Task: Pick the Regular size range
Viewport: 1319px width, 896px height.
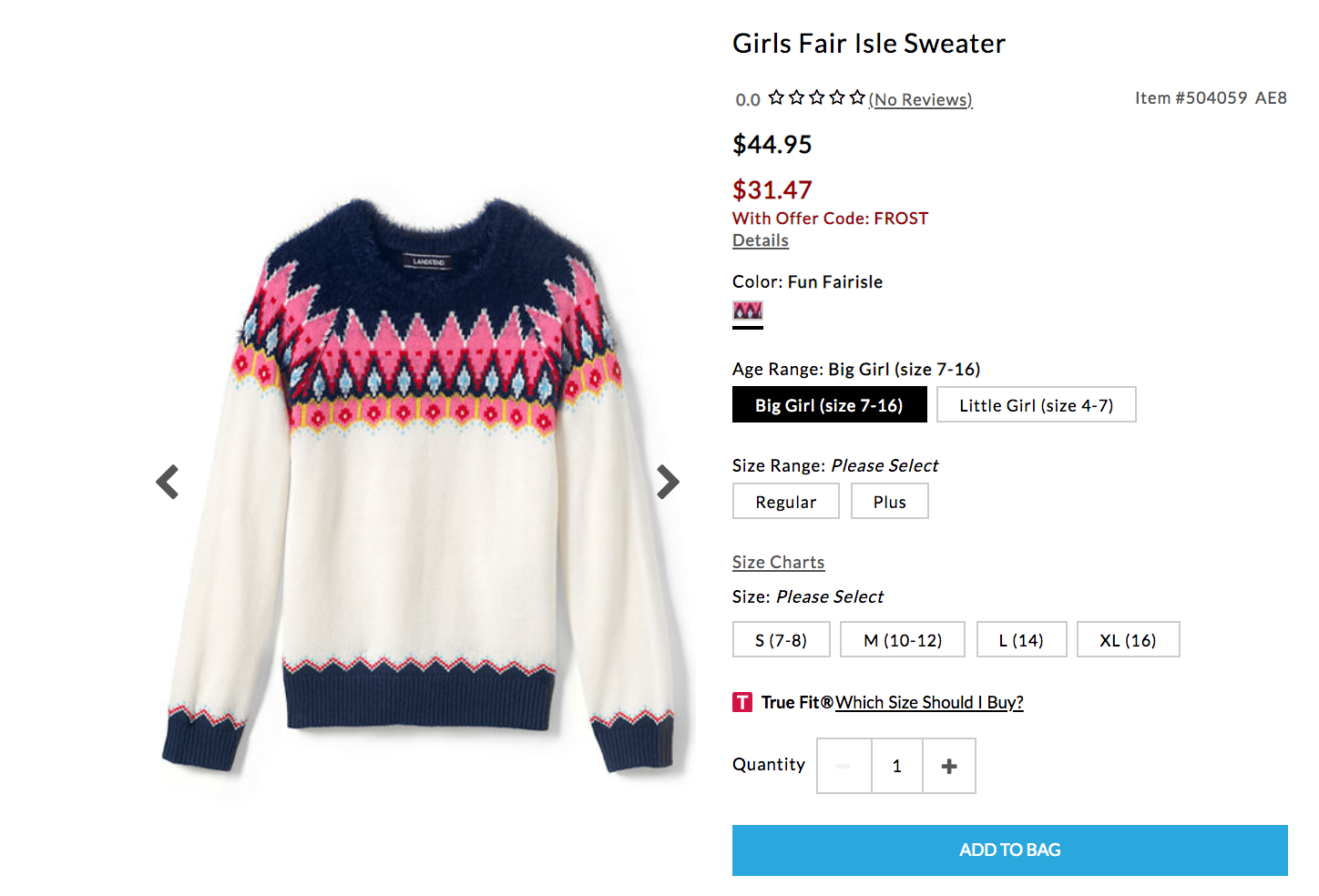Action: point(785,502)
